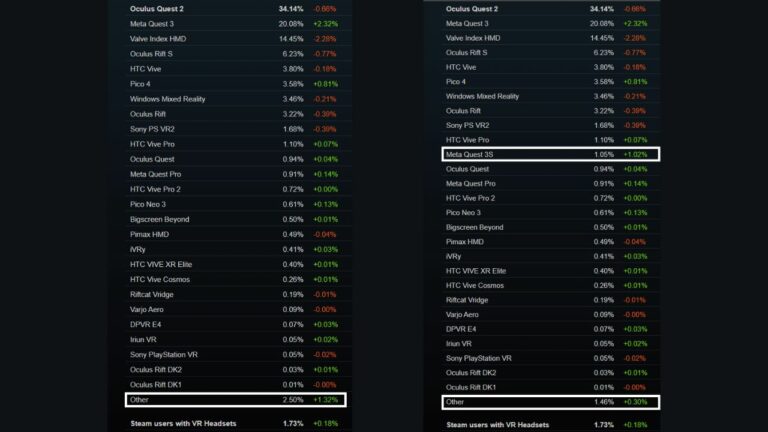Viewport: 768px width, 432px height.
Task: Select Oculus Rift DK1 in the left table
Action: (159, 384)
